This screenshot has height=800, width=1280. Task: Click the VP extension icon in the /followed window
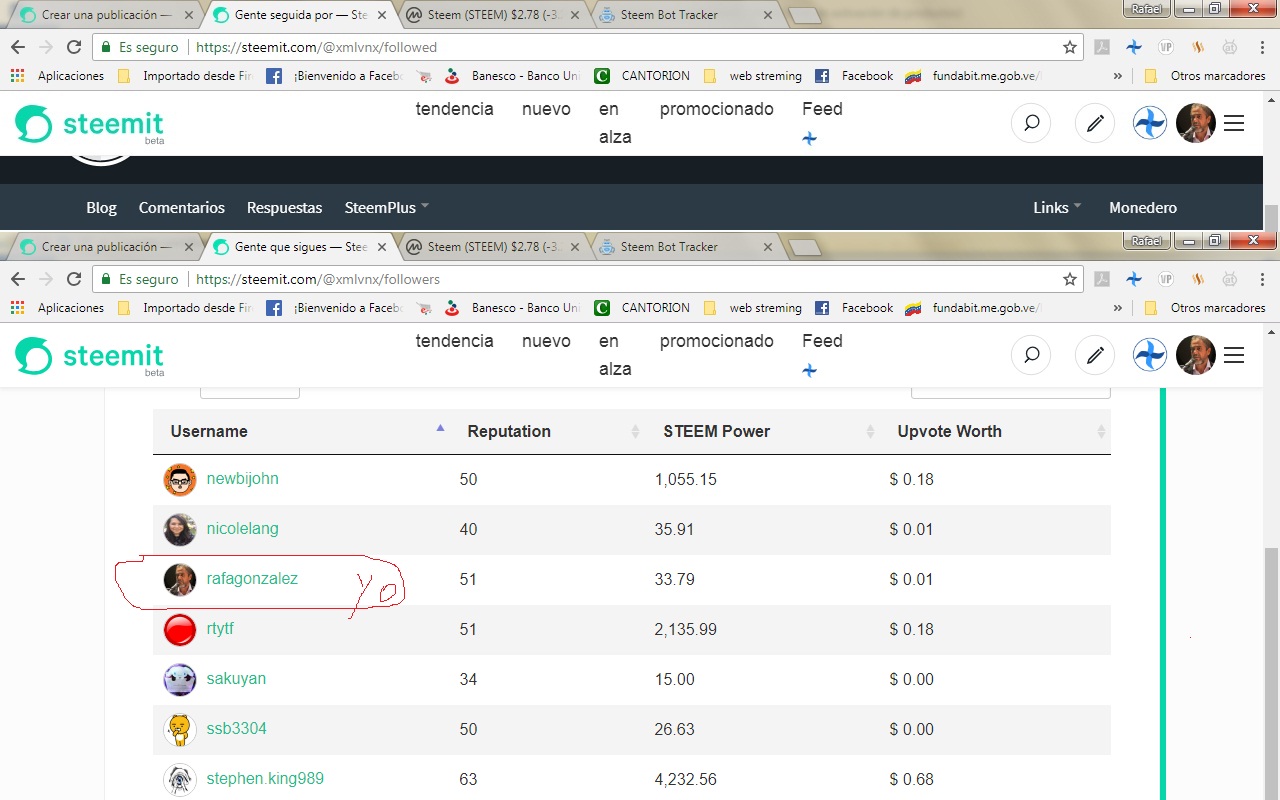point(1165,47)
